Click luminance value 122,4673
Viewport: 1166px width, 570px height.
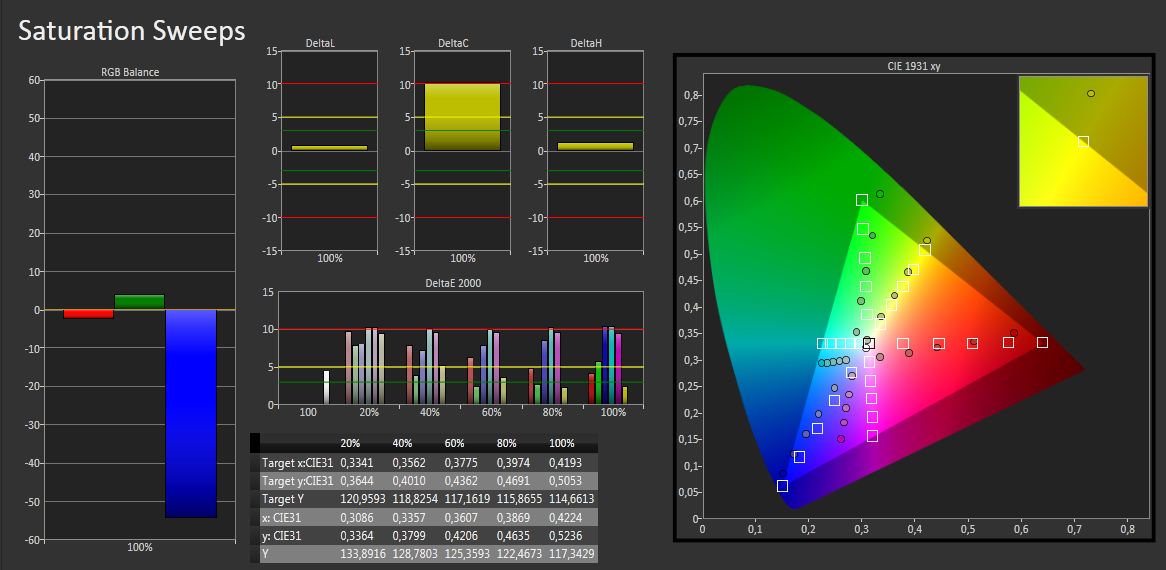(519, 554)
